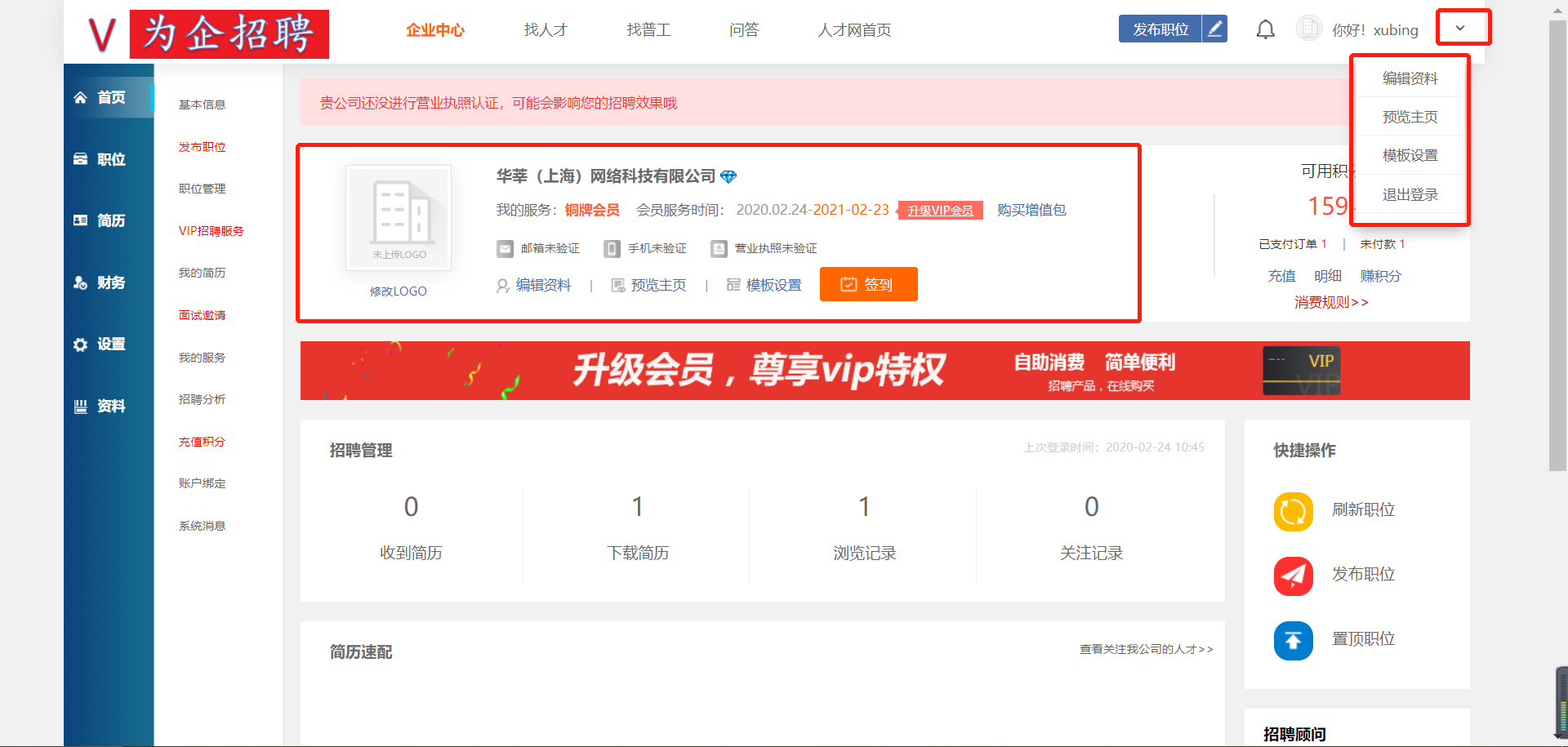Click the yellow refresh job icon
The height and width of the screenshot is (747, 1568).
(x=1294, y=512)
